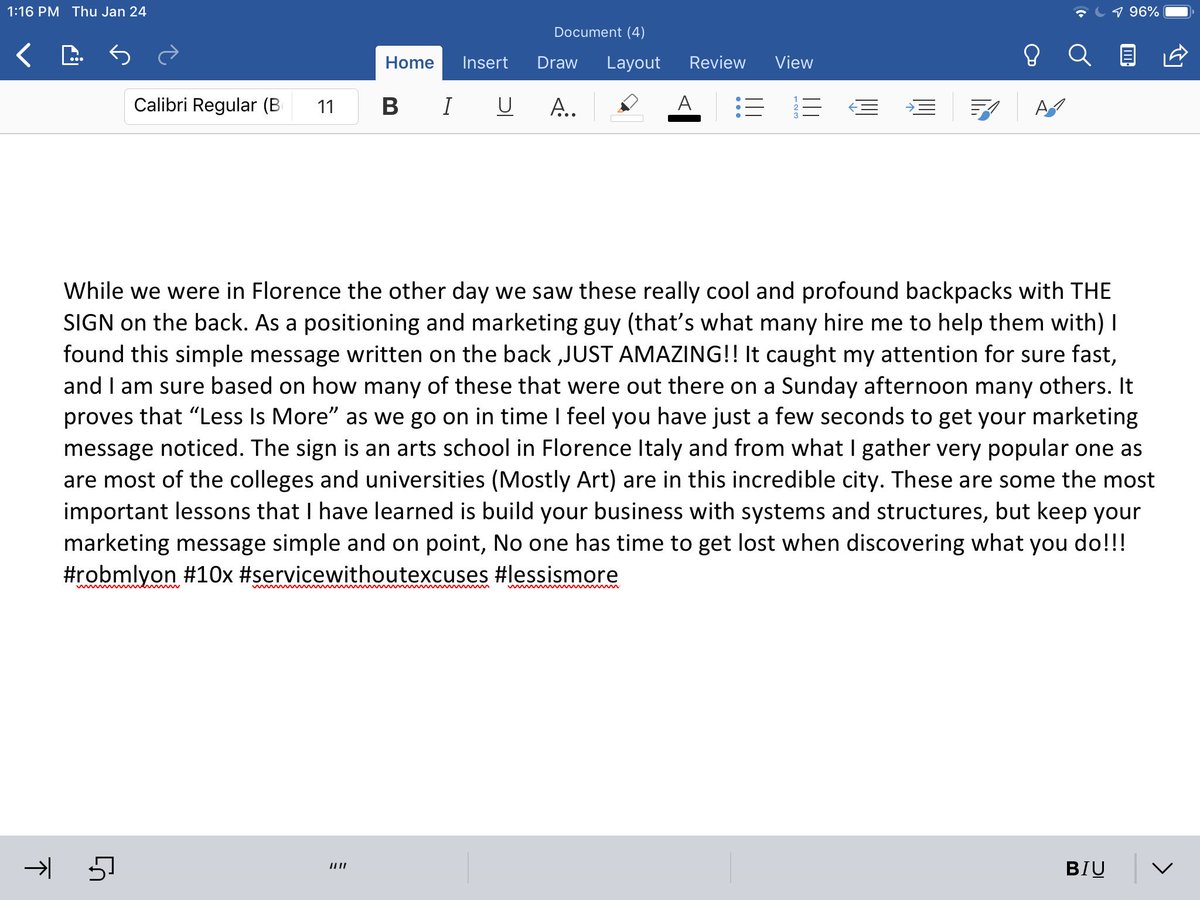Viewport: 1200px width, 900px height.
Task: Apply bulleted list
Action: point(749,106)
